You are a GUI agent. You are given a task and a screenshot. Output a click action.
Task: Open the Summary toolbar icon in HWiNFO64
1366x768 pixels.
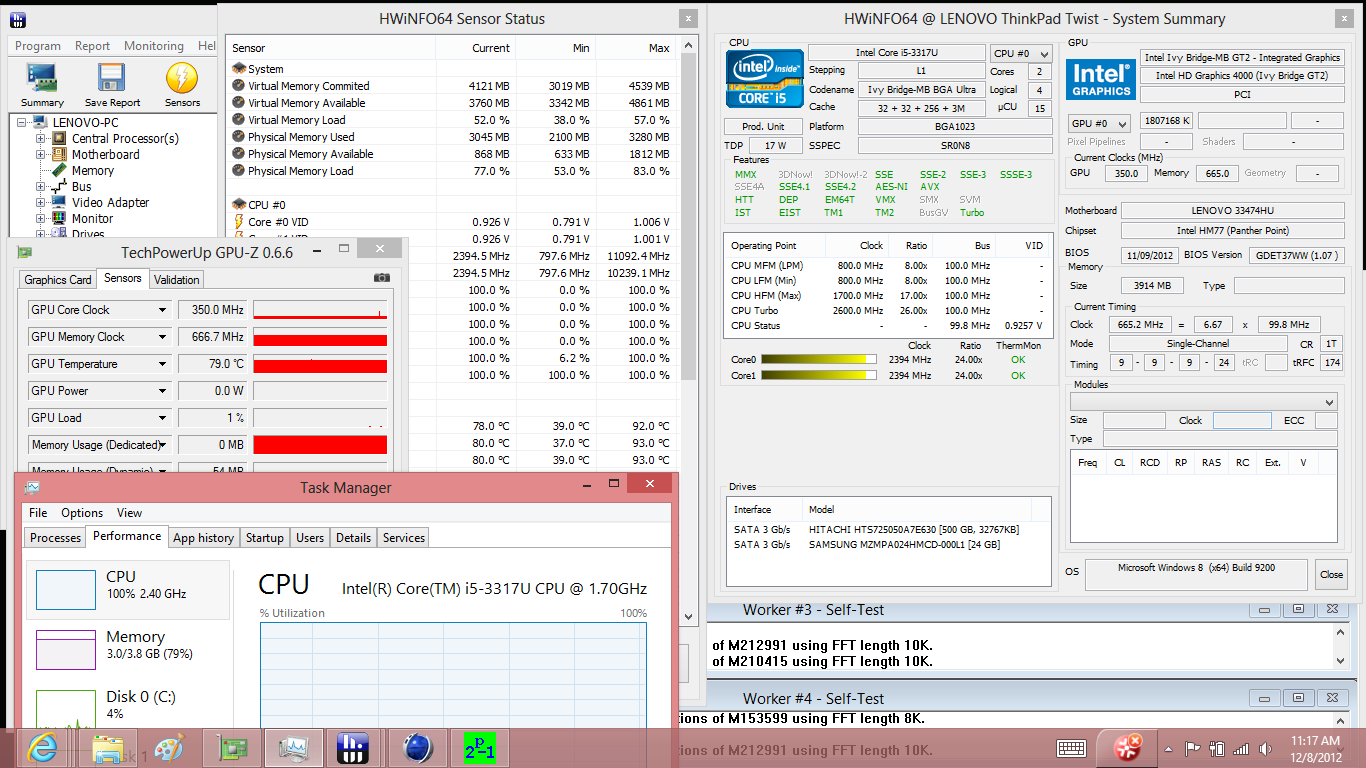(42, 84)
